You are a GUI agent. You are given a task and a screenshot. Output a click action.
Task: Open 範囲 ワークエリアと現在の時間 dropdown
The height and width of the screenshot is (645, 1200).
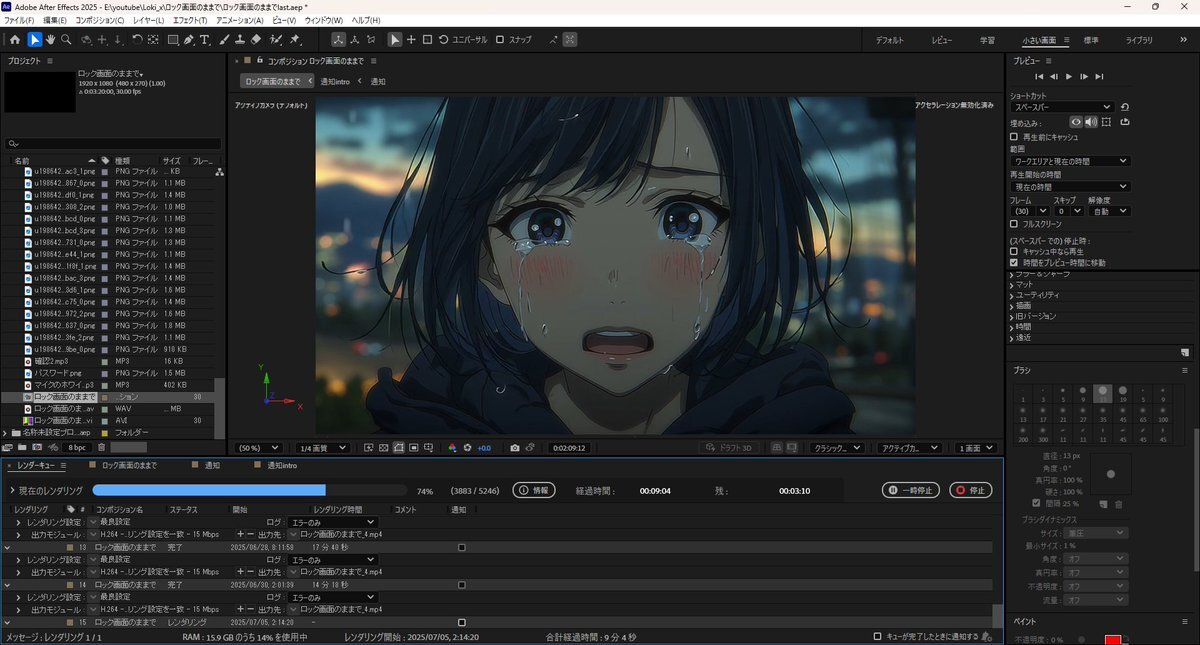click(x=1070, y=161)
